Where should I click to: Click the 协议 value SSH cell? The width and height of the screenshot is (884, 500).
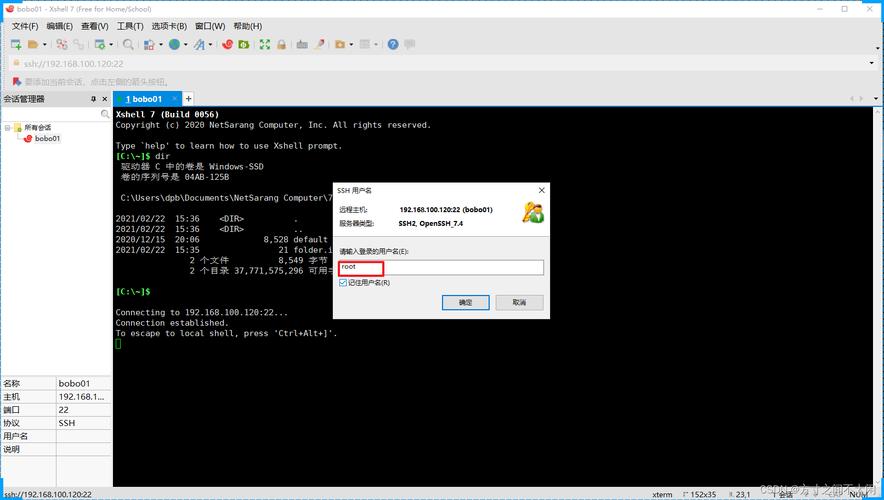pyautogui.click(x=84, y=423)
